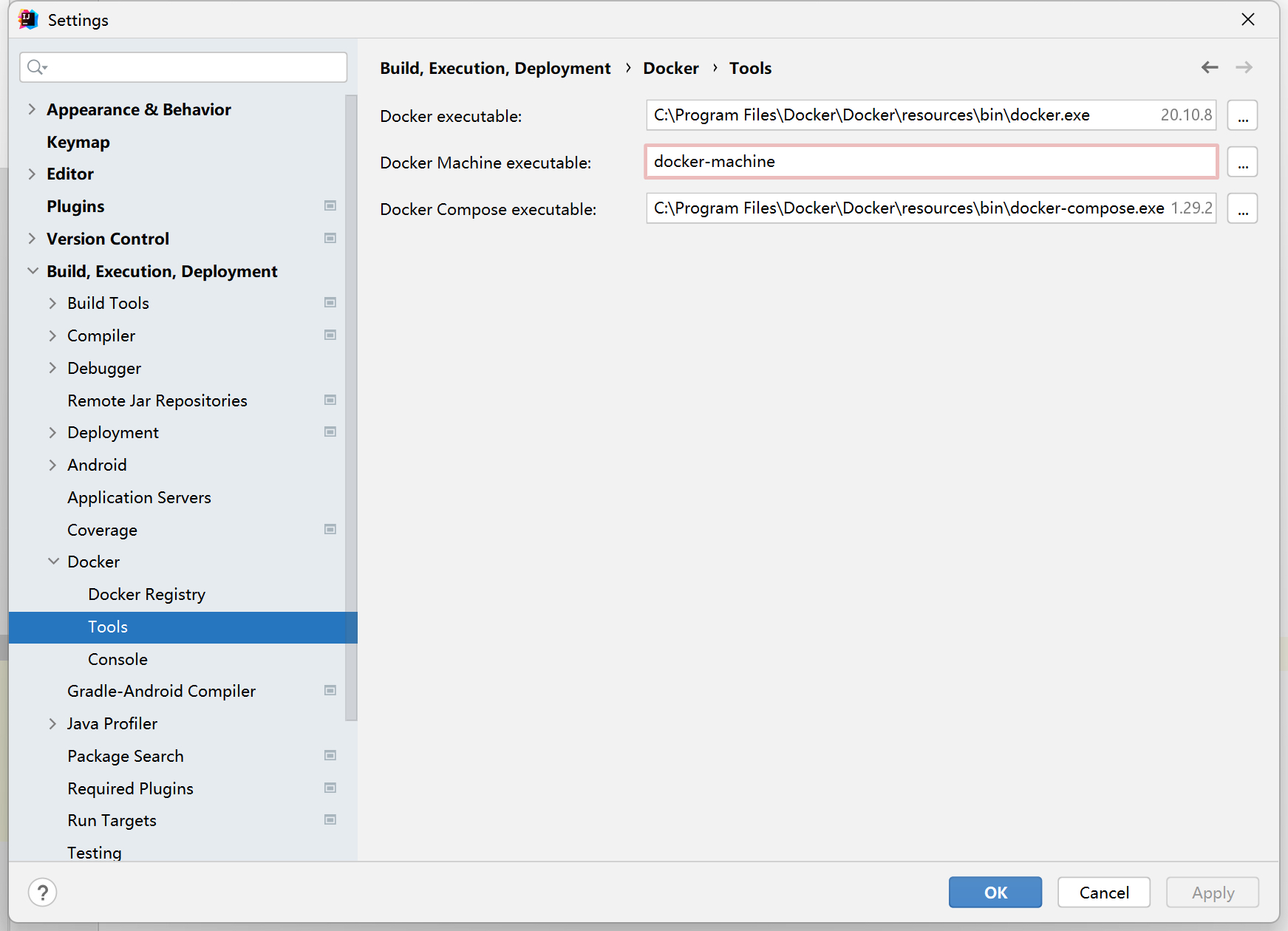Cancel the settings dialog

(1104, 893)
